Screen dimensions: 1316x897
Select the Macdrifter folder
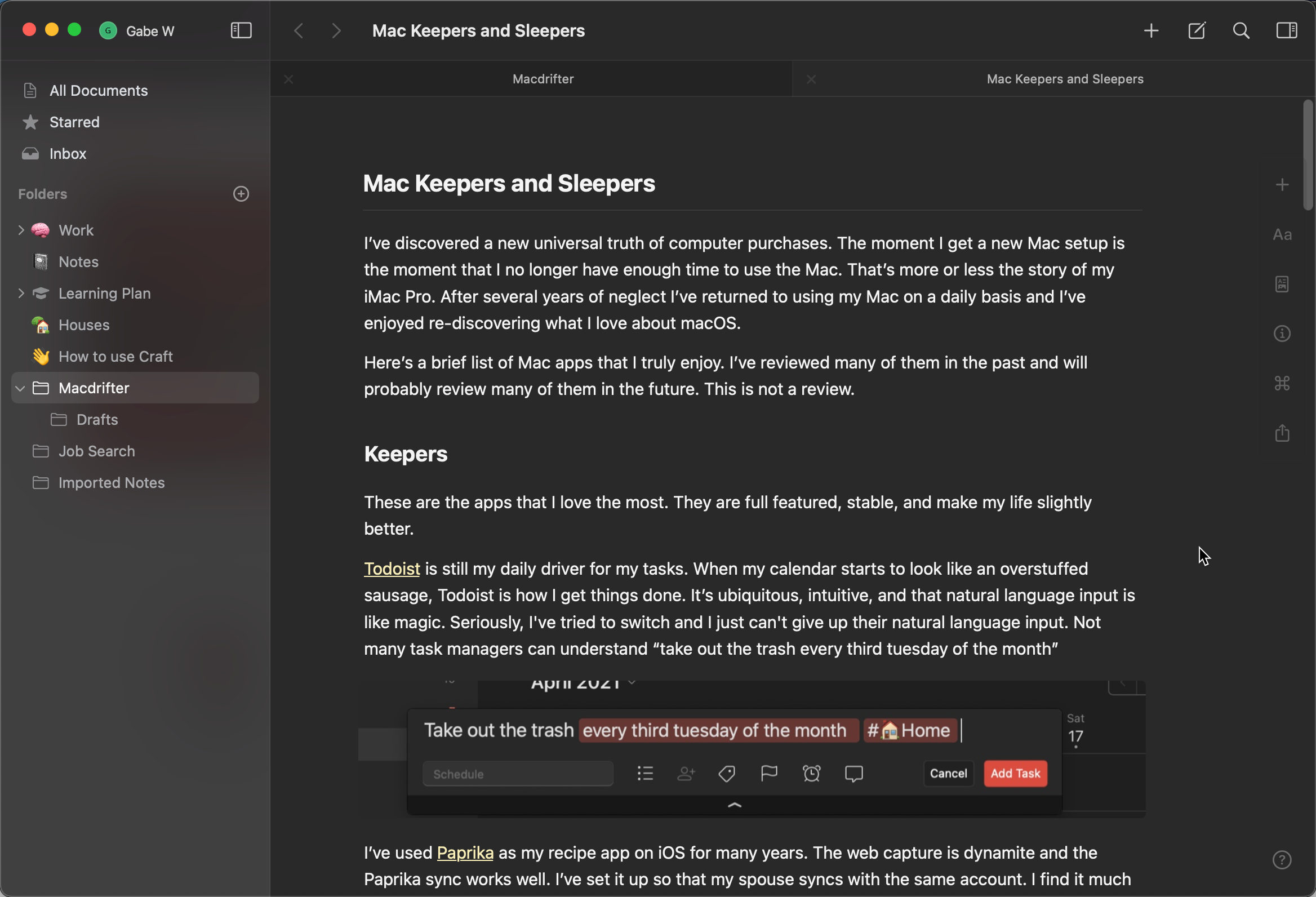[135, 388]
